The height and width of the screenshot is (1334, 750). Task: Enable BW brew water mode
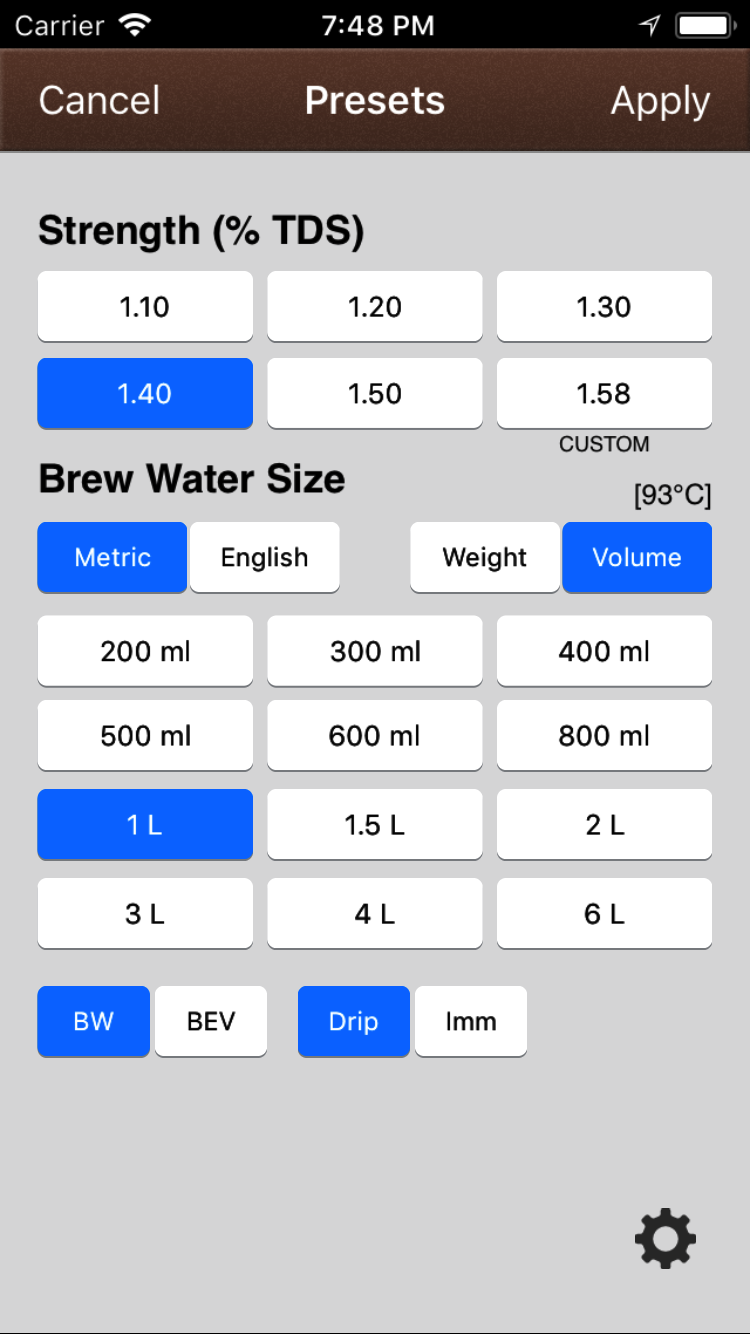[x=93, y=1021]
